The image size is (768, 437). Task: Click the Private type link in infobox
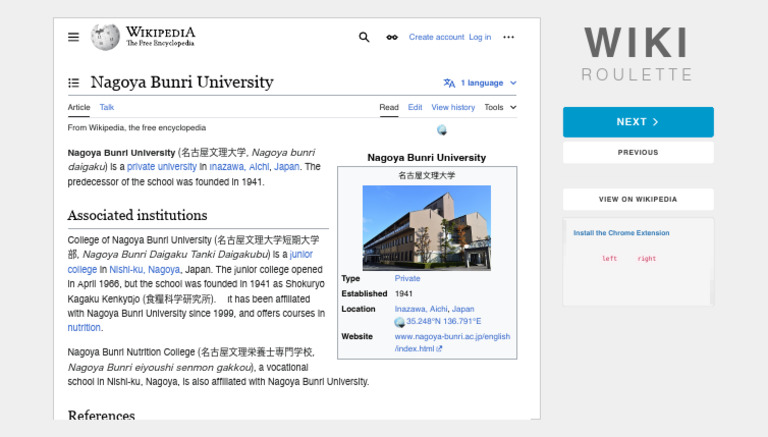(x=407, y=278)
